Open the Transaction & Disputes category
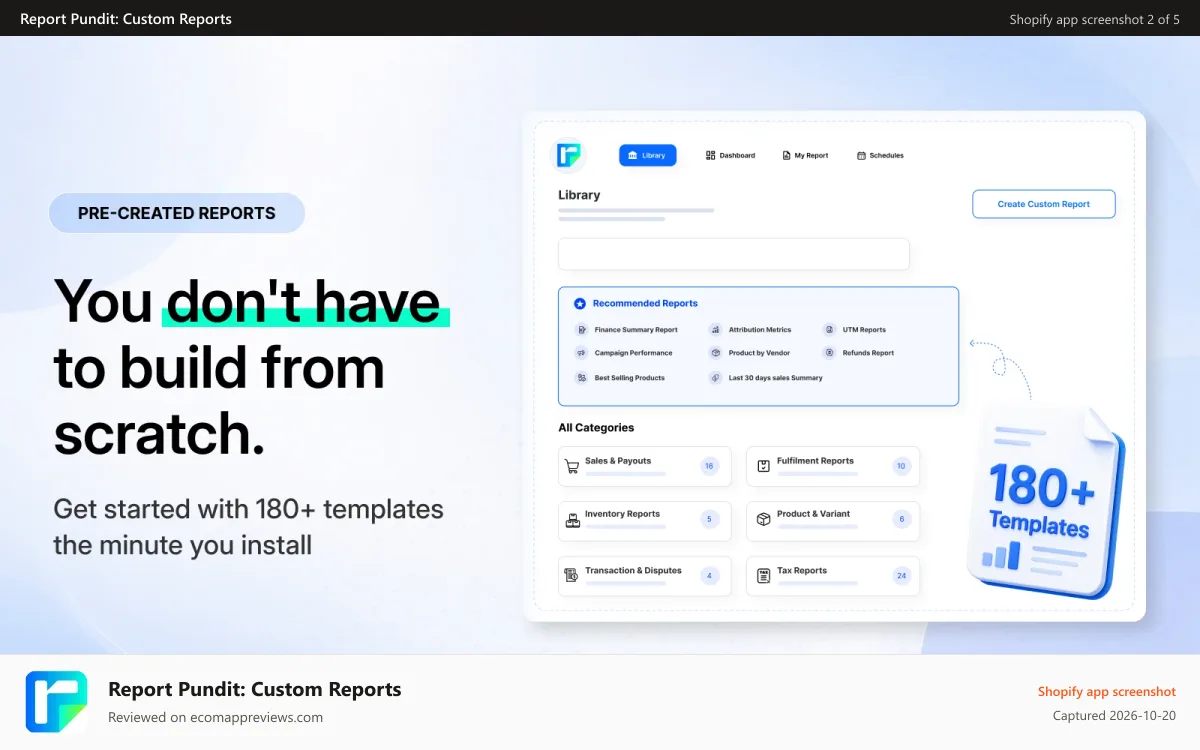Screen dimensions: 1200x750 (x=644, y=576)
